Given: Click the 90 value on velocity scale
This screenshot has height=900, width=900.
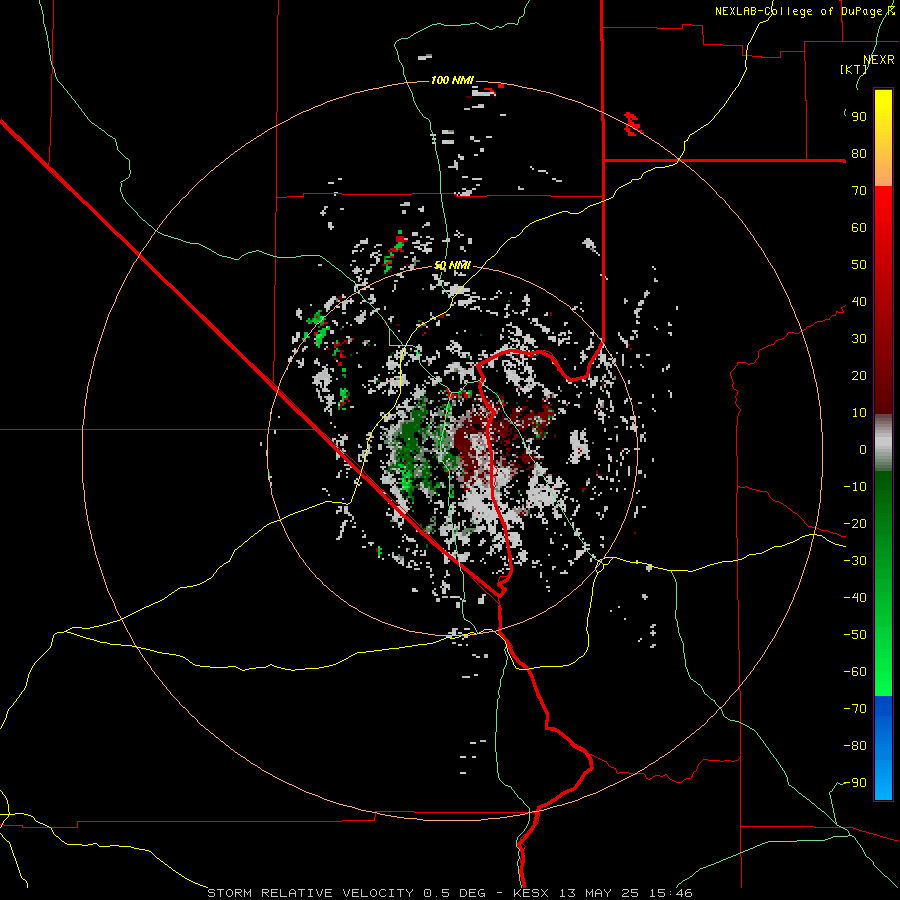Looking at the screenshot, I should coord(859,117).
